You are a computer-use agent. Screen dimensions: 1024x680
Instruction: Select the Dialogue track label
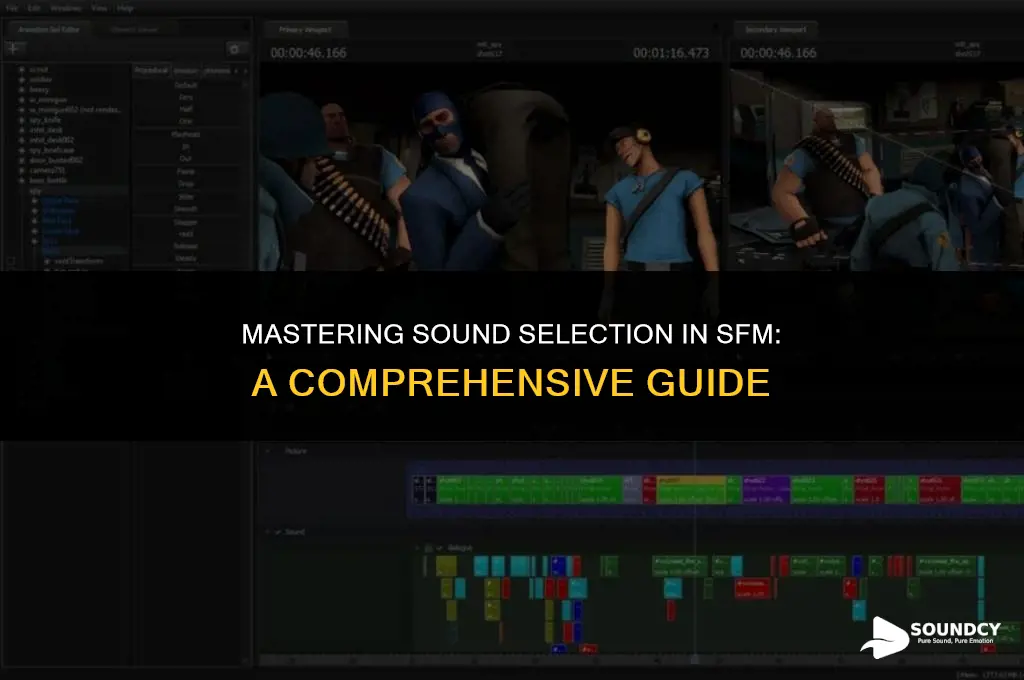coord(460,548)
